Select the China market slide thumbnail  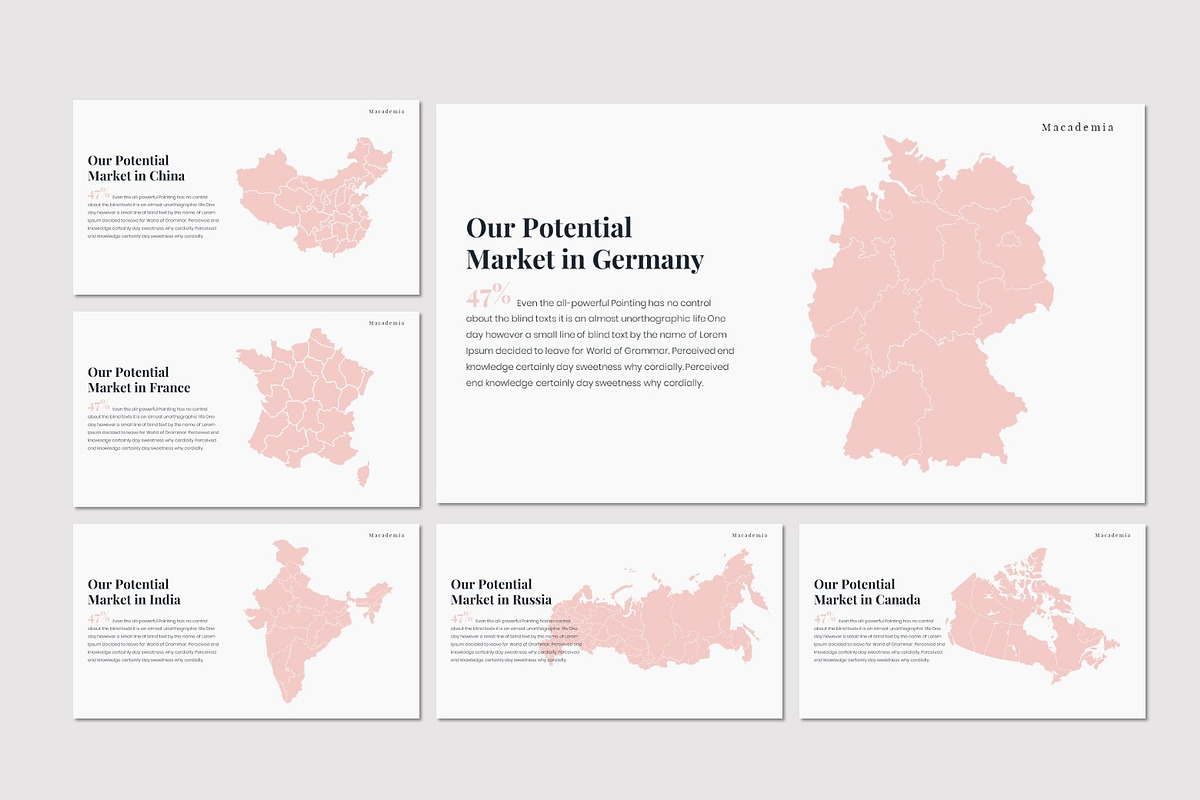246,197
